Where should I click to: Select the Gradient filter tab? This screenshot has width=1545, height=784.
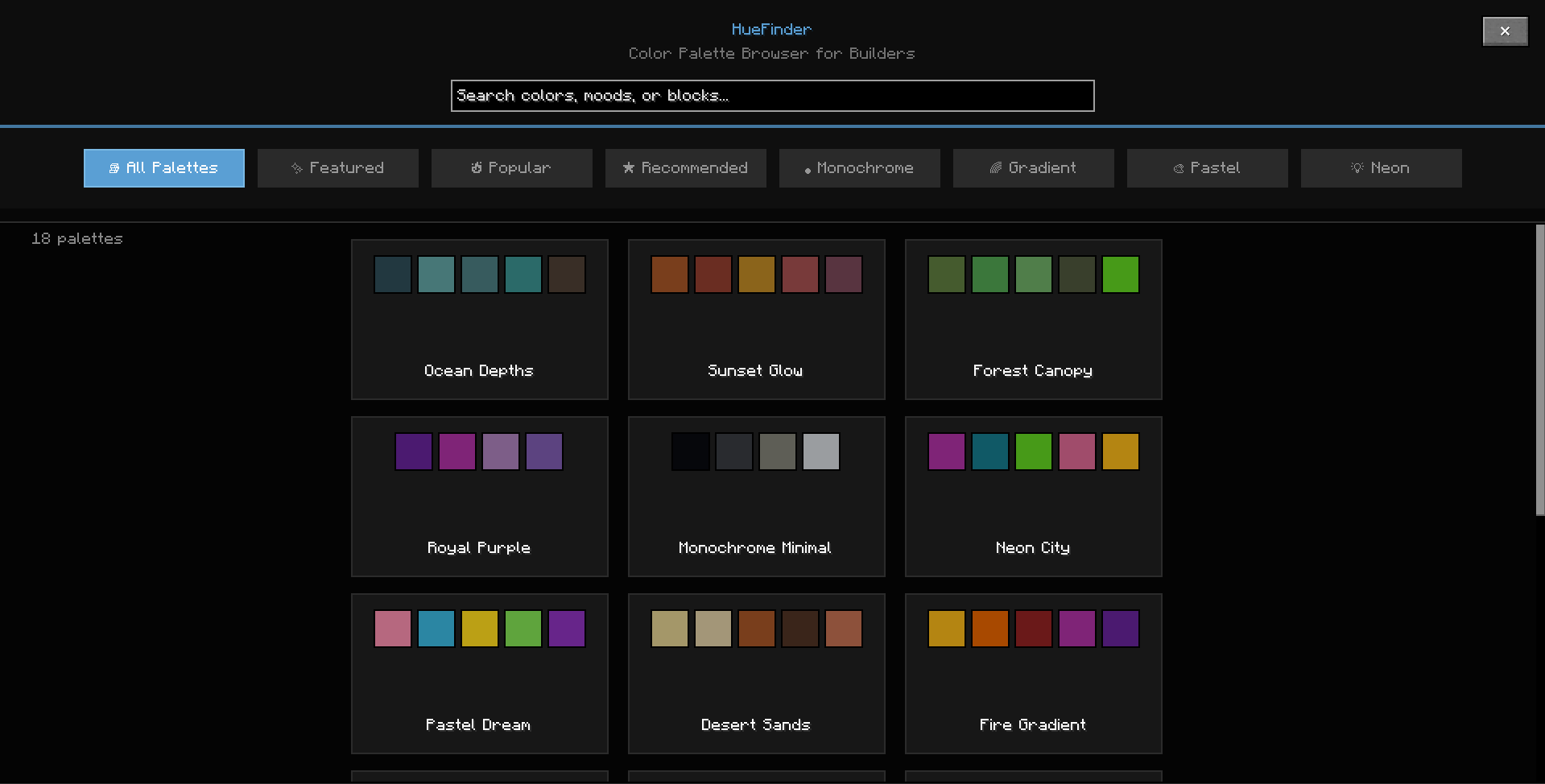(x=1034, y=168)
